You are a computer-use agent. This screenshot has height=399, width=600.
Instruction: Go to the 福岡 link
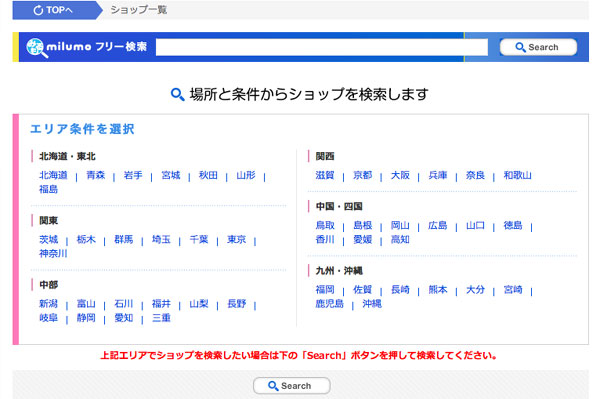325,290
